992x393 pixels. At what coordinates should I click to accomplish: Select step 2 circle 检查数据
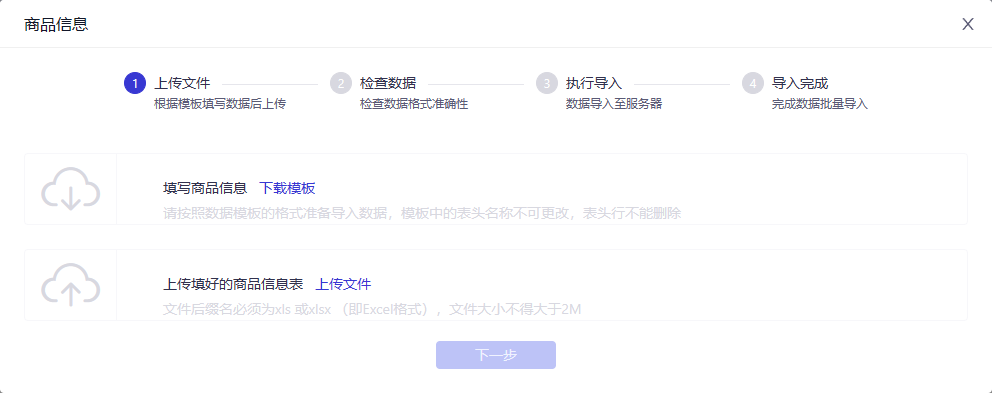(x=341, y=83)
